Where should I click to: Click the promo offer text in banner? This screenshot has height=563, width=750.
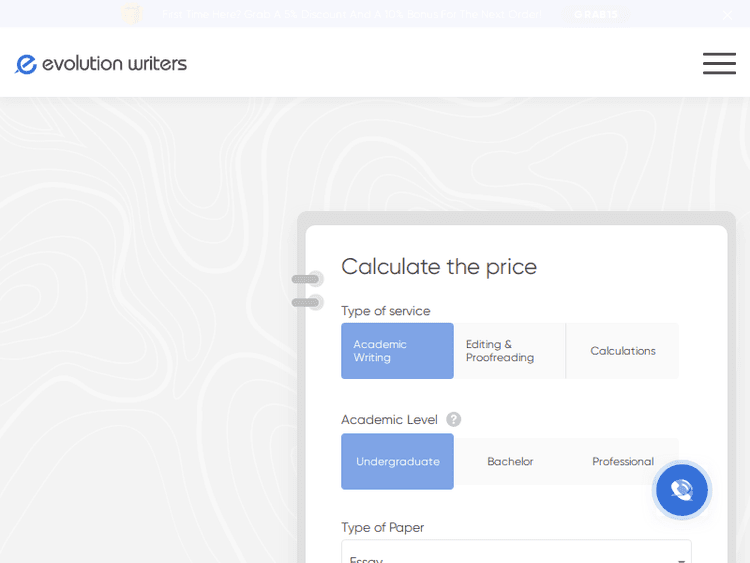[x=350, y=14]
